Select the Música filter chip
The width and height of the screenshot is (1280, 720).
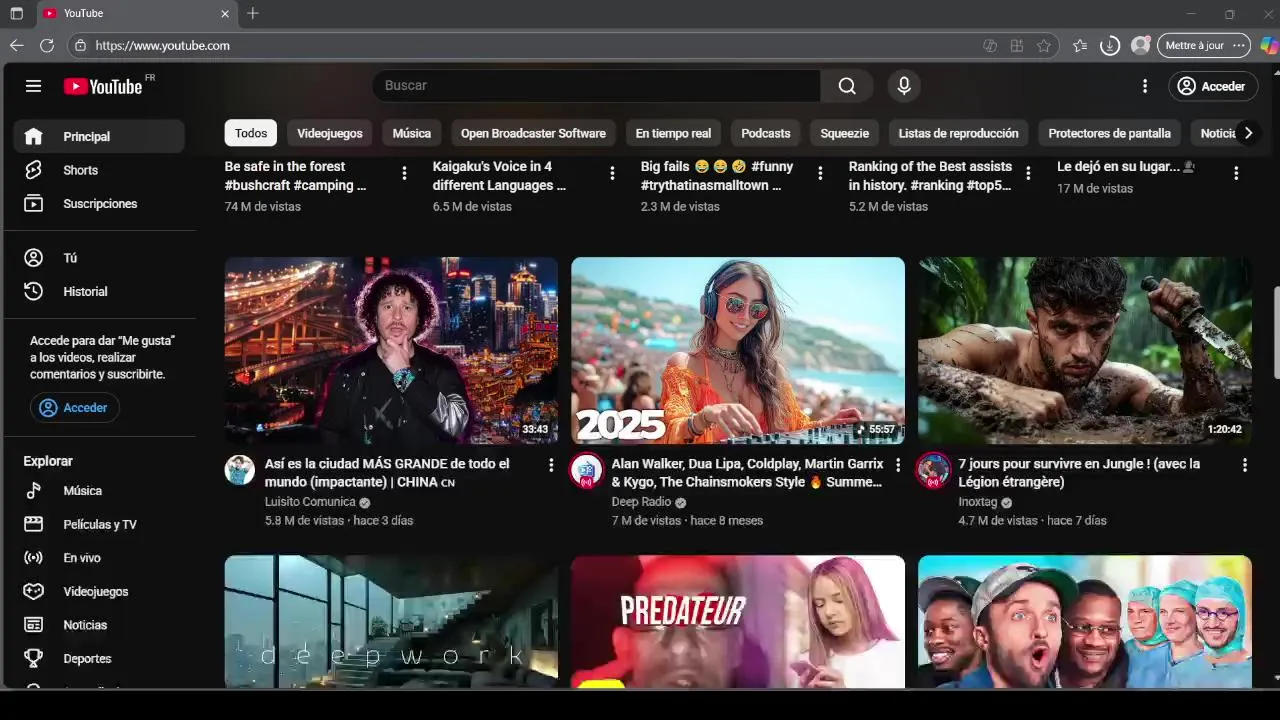(x=412, y=133)
